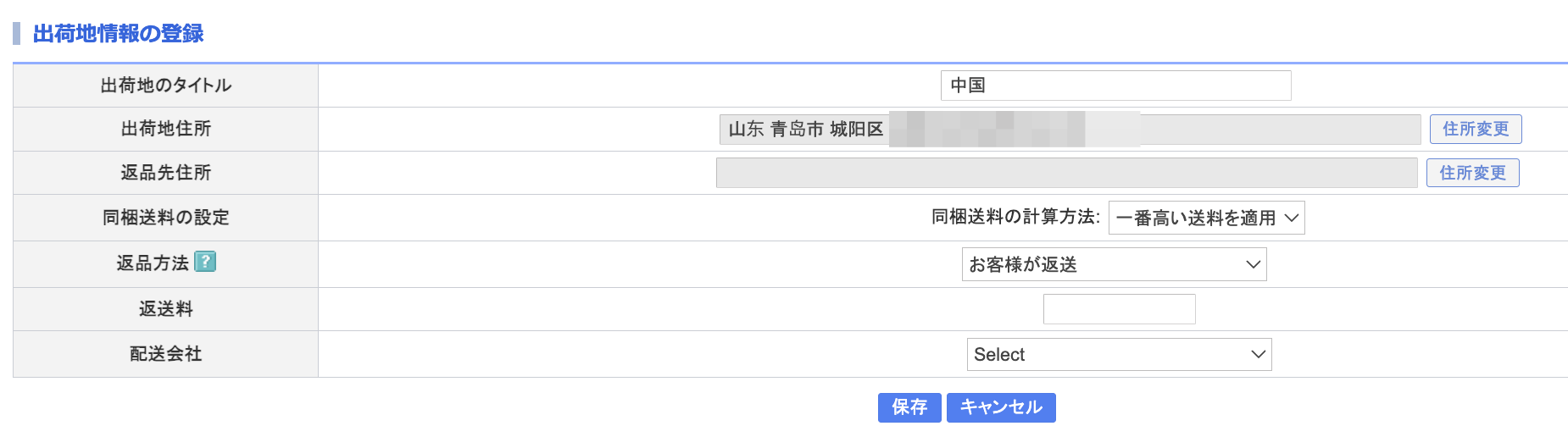Click the 出荷地住所 address field
The image size is (1568, 437).
coord(1070,130)
